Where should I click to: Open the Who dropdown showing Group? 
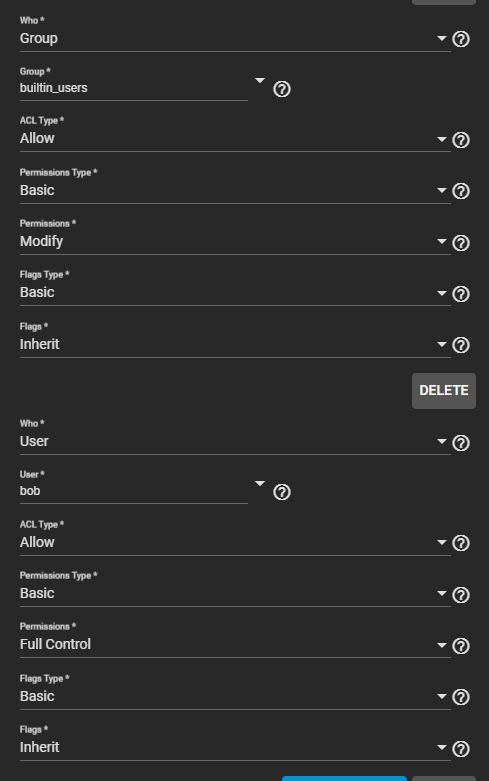[235, 38]
